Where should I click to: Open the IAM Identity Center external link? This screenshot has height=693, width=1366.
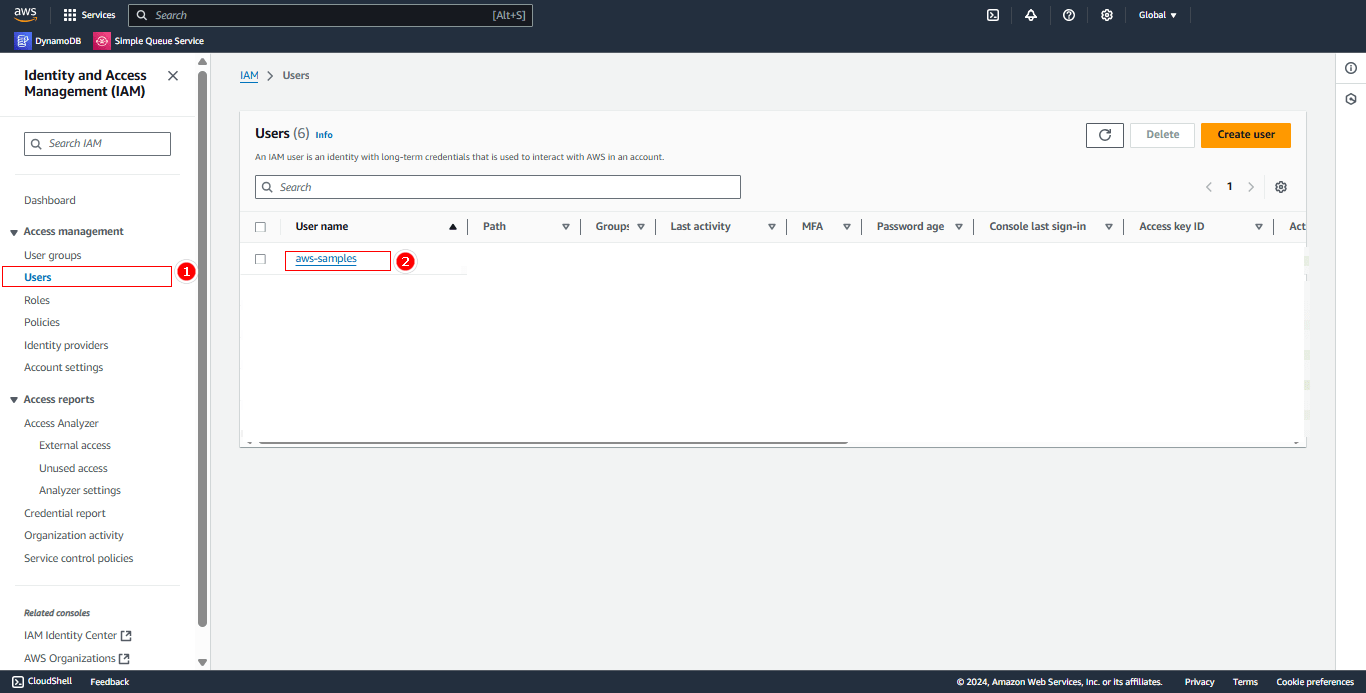(78, 635)
